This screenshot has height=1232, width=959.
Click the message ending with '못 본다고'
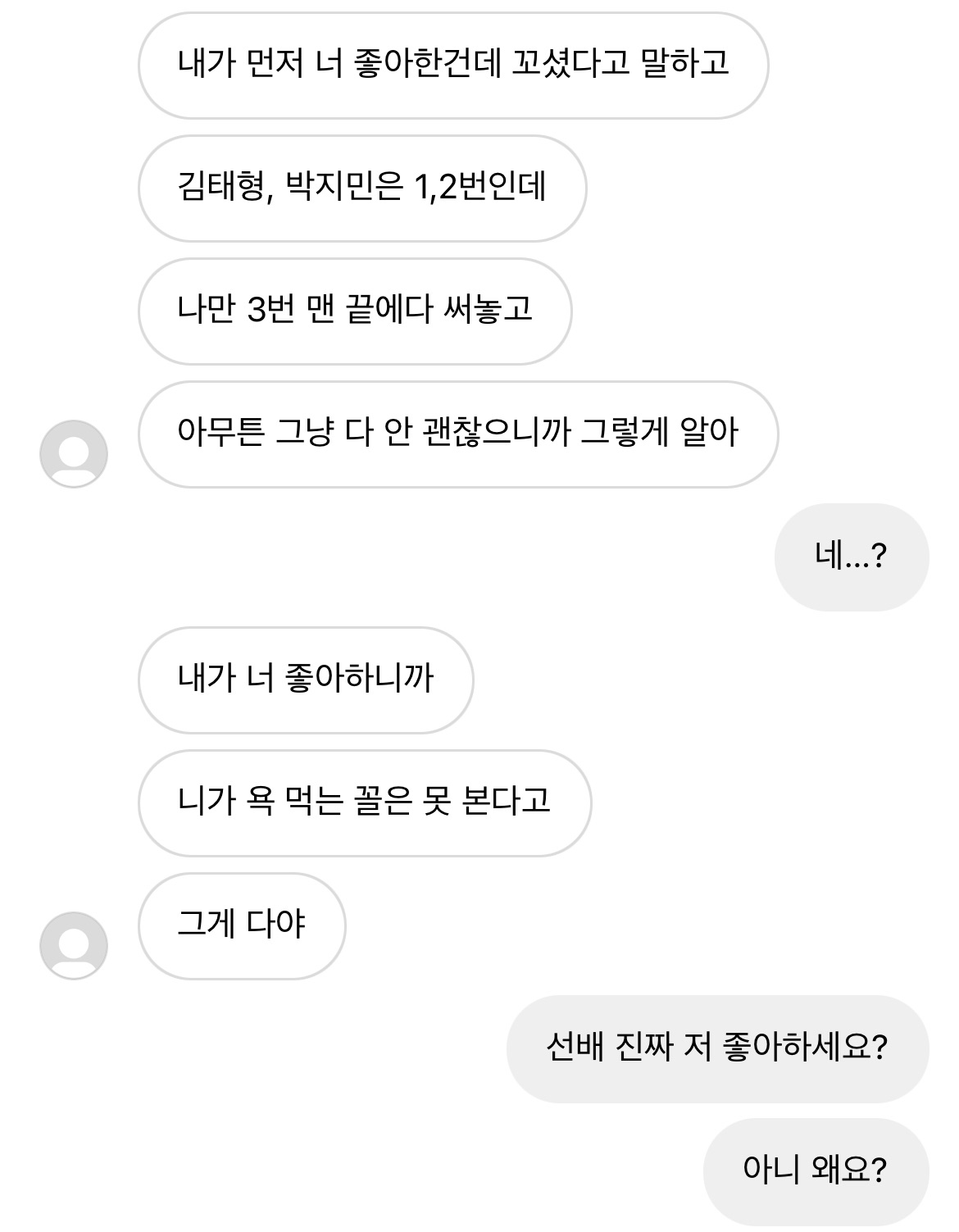(364, 803)
